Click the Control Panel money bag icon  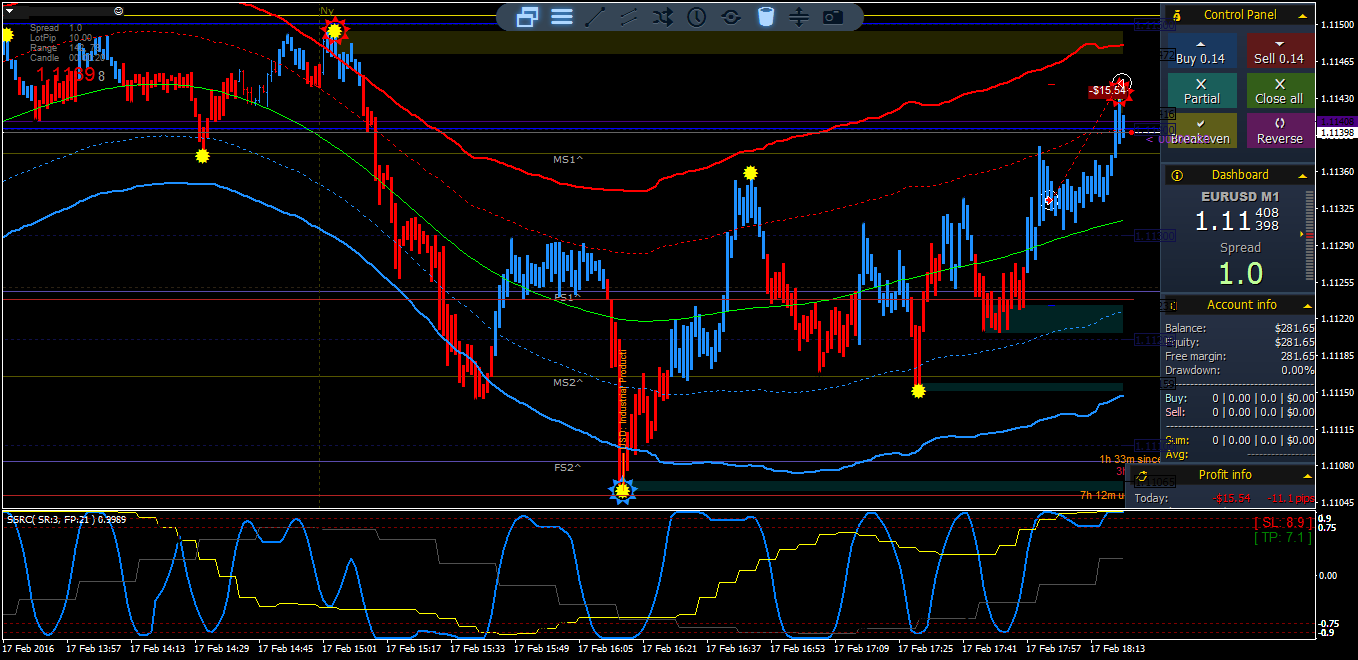pos(1178,15)
